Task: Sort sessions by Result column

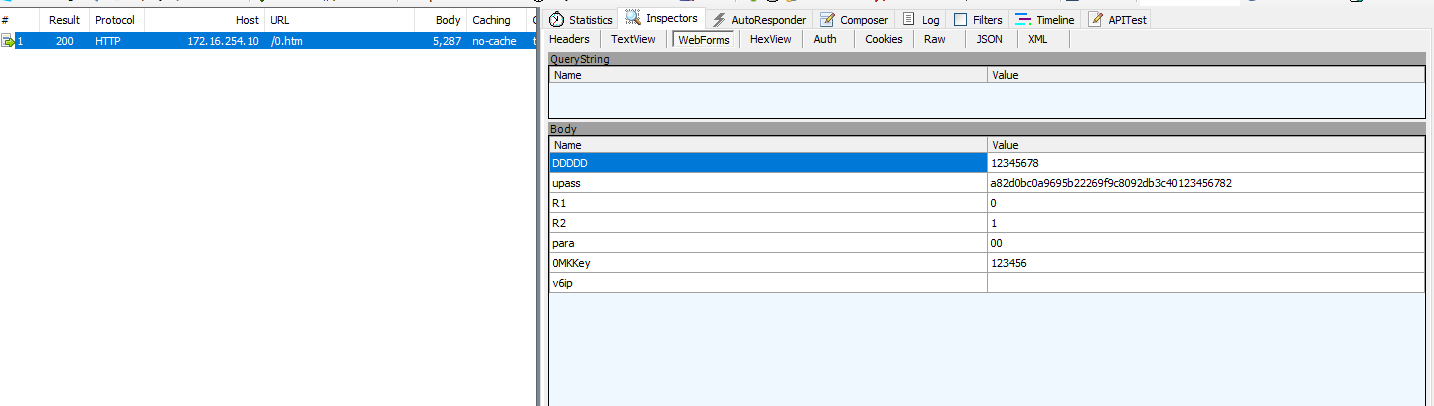Action: tap(65, 20)
